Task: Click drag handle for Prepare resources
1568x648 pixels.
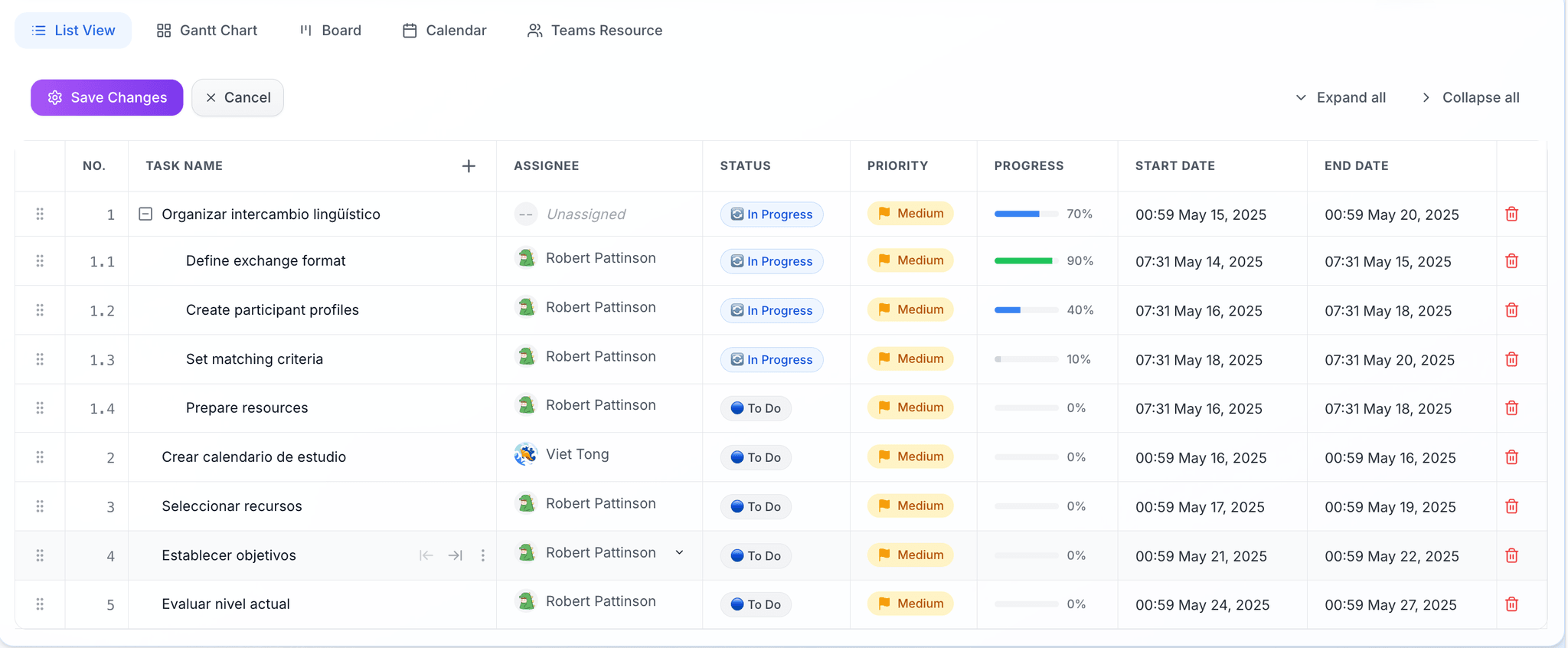Action: 40,408
